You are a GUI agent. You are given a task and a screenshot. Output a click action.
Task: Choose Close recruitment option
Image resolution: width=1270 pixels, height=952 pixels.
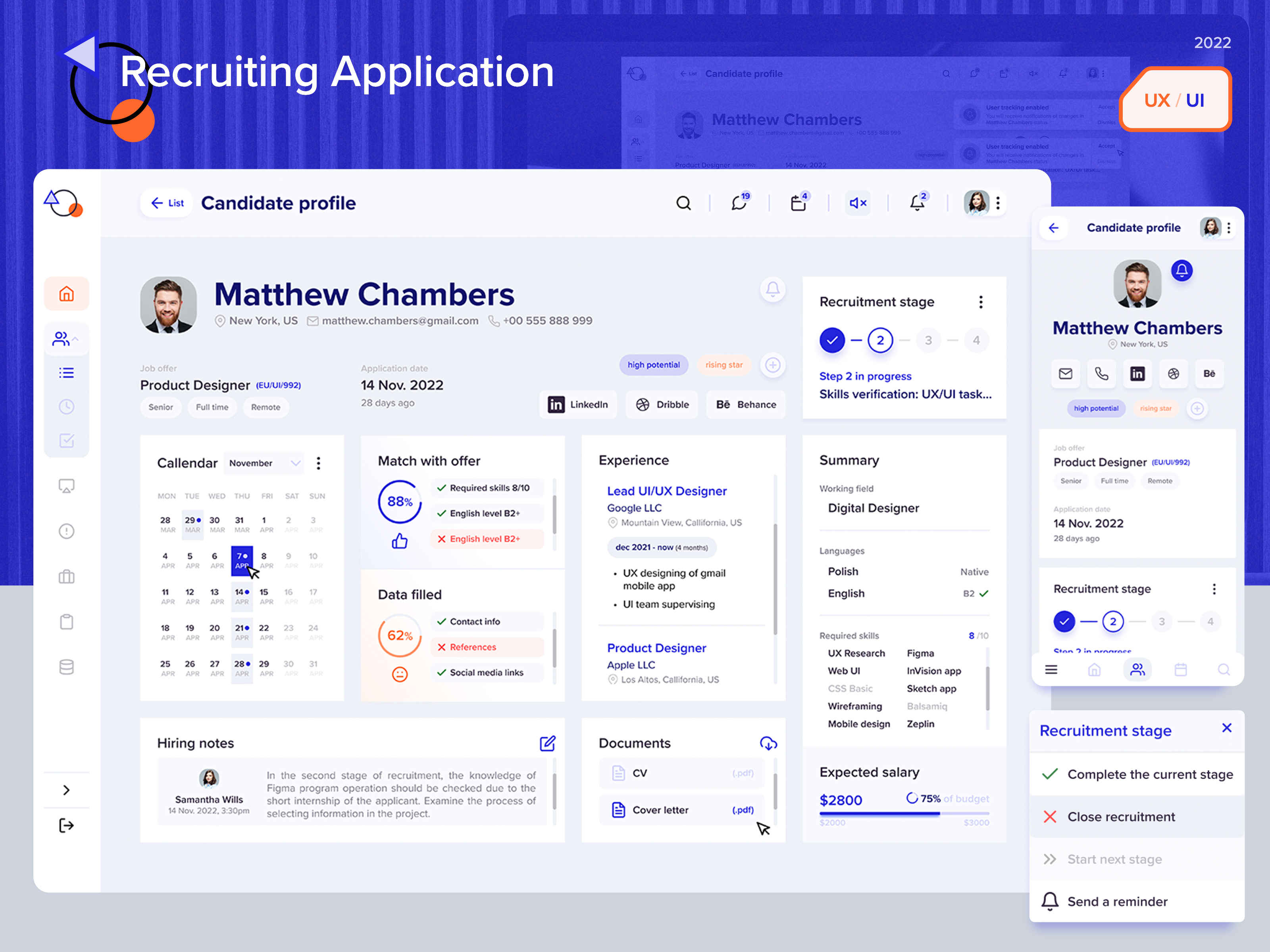pos(1137,817)
